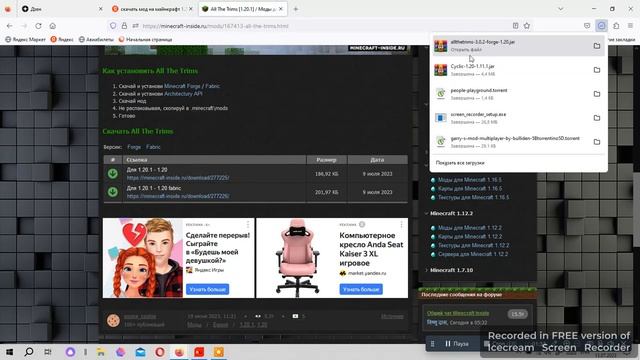Click green download icon for 1.20 fabric row
Image resolution: width=640 pixels, height=360 pixels.
113,192
